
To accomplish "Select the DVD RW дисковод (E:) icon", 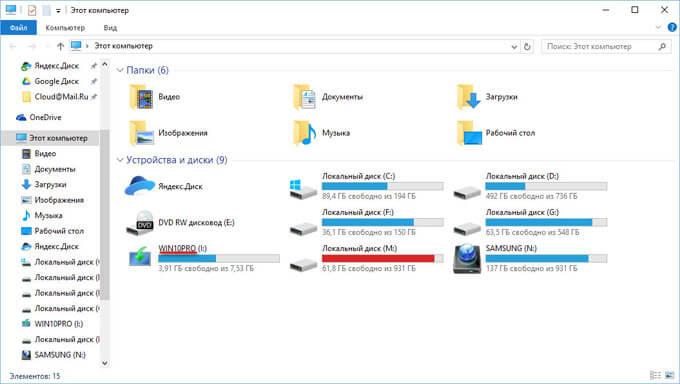I will (140, 223).
